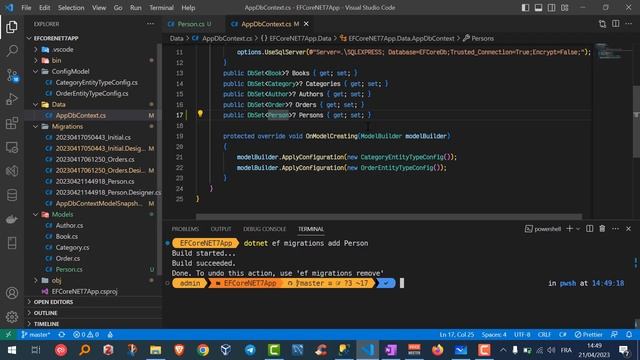Click the editor horizontal scrollbar
Screen dimensions: 640x360
click(x=389, y=217)
